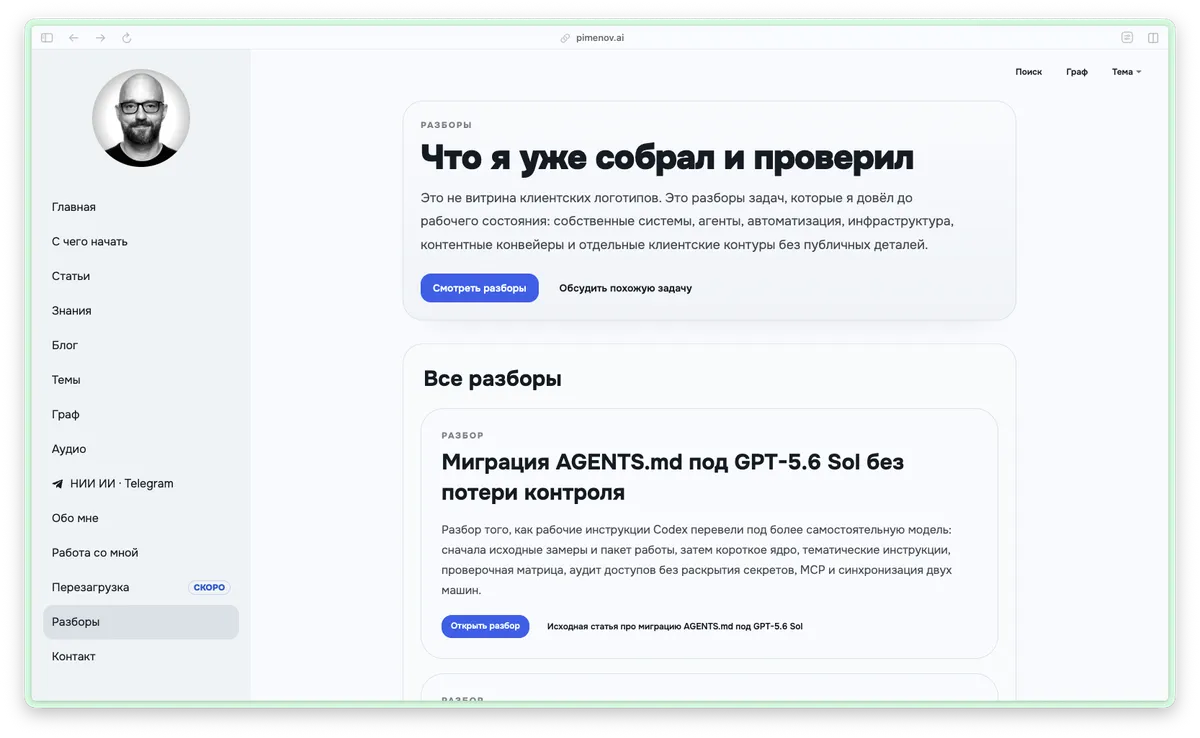The height and width of the screenshot is (738, 1200).
Task: Click the Миграция AGENTS.md под GPT-5.6 Sol heading
Action: [672, 477]
